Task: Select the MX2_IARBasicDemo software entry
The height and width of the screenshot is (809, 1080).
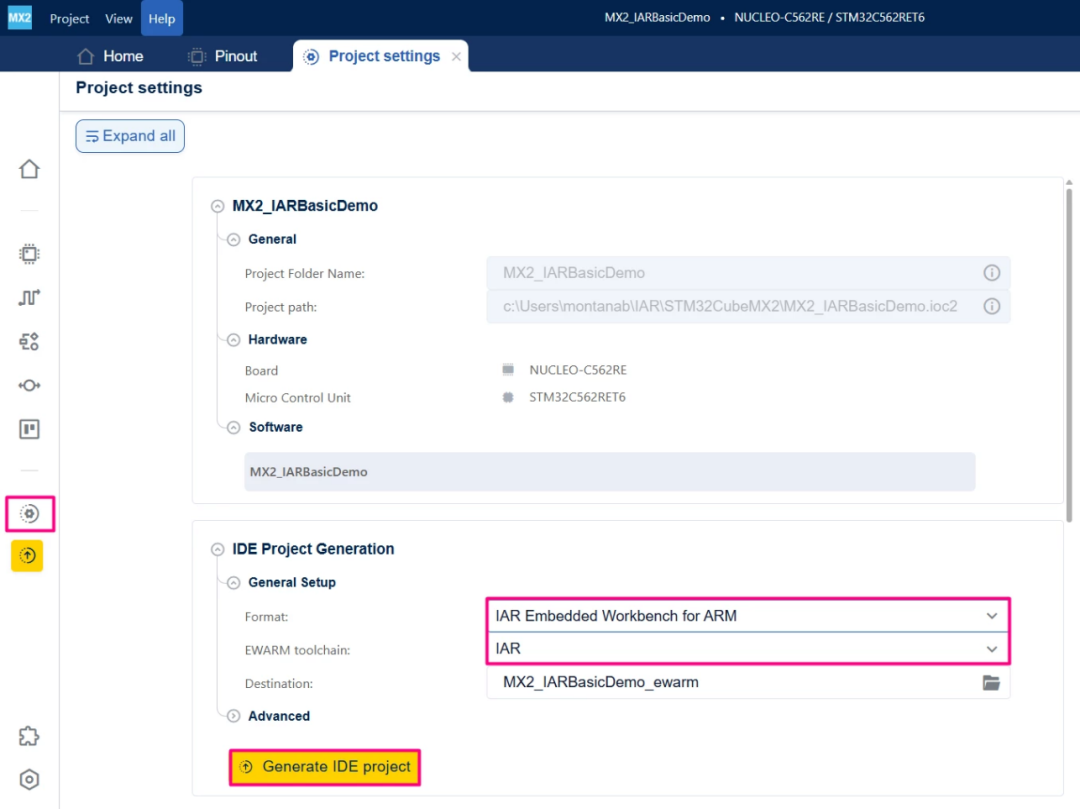Action: tap(610, 472)
